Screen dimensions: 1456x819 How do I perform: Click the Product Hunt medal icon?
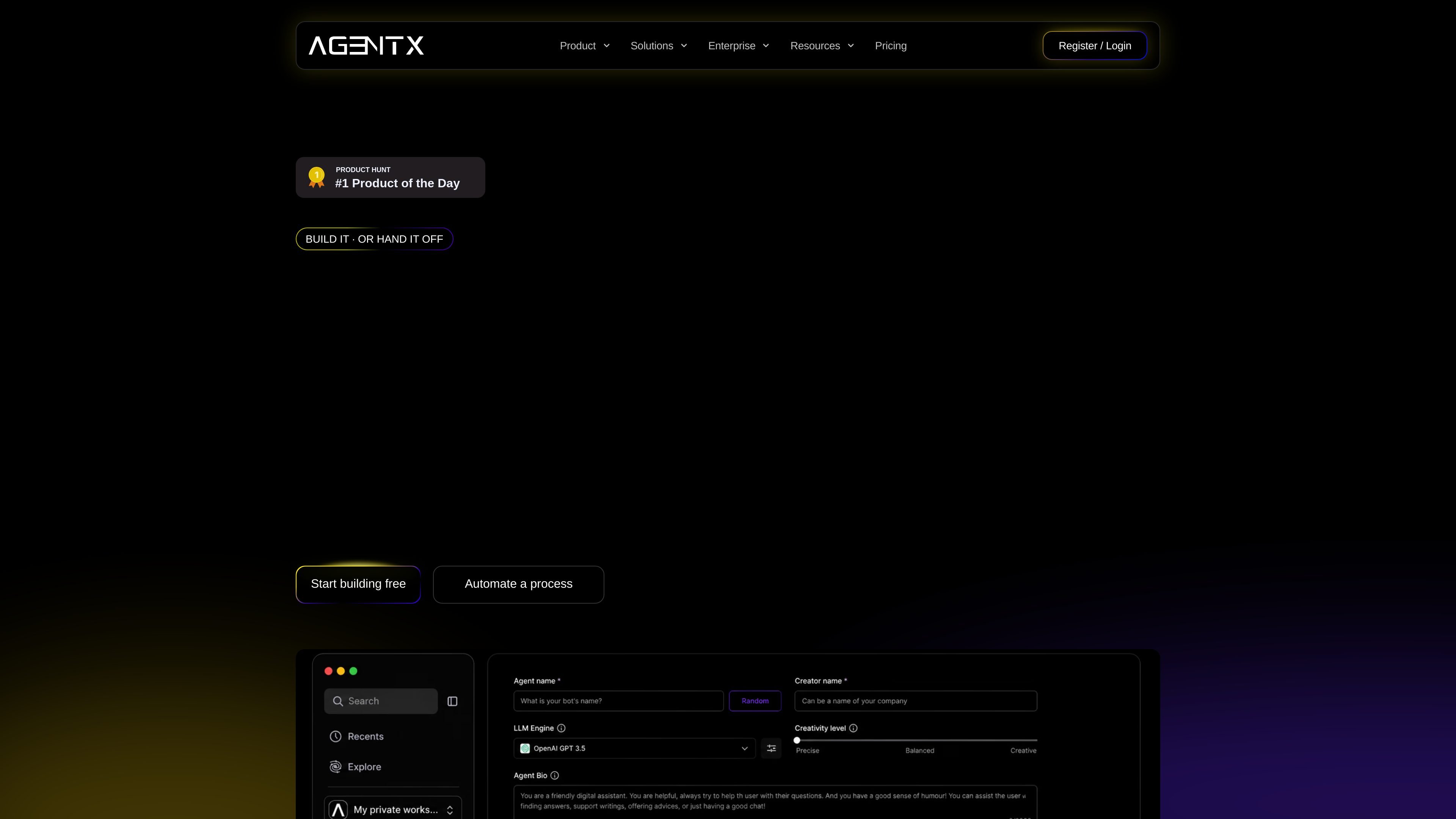(x=317, y=177)
